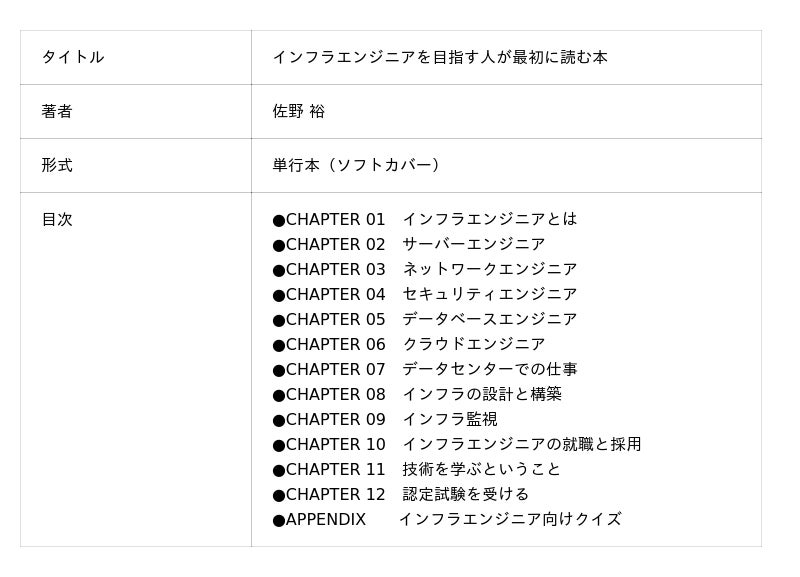The image size is (800, 577).
Task: Click the book title インフラエンジニアを目指す人が最初に読む本
Action: (440, 57)
